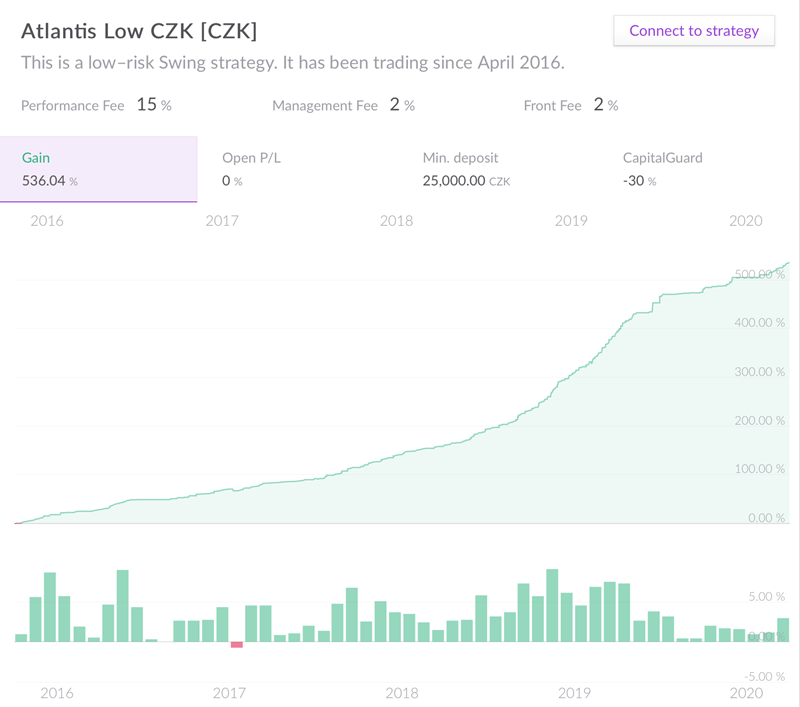Click the 300.00 % axis label

coord(760,371)
